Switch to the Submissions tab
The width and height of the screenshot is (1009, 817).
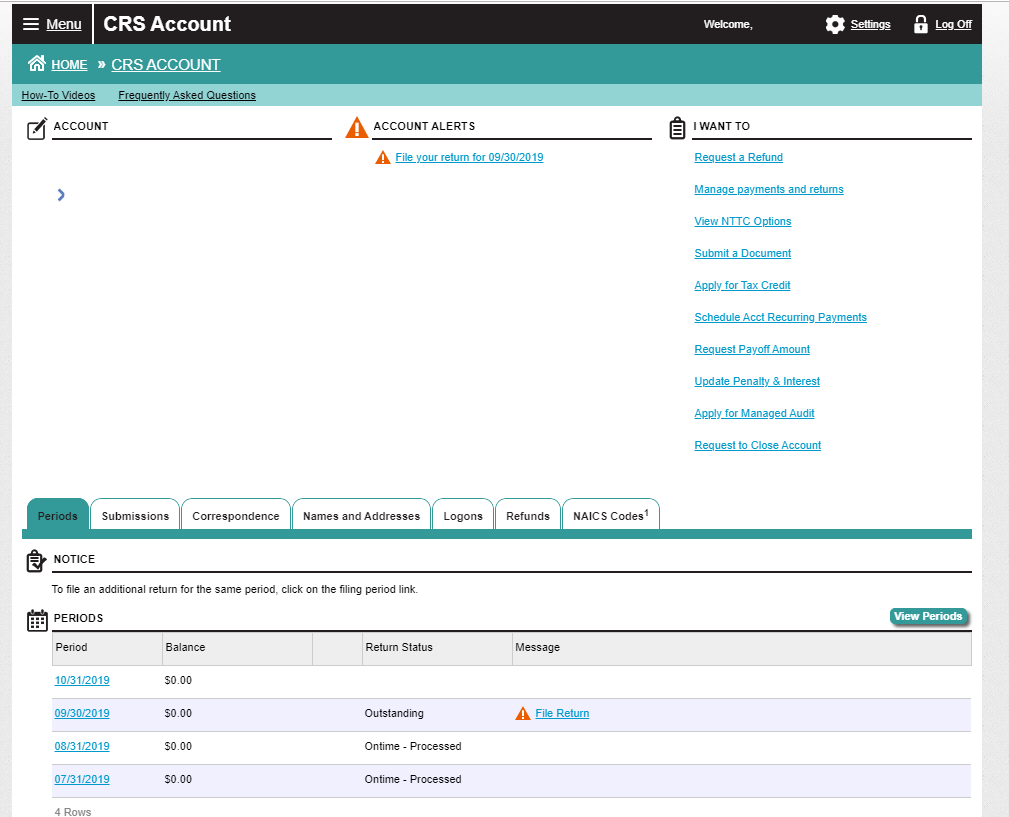(x=135, y=515)
